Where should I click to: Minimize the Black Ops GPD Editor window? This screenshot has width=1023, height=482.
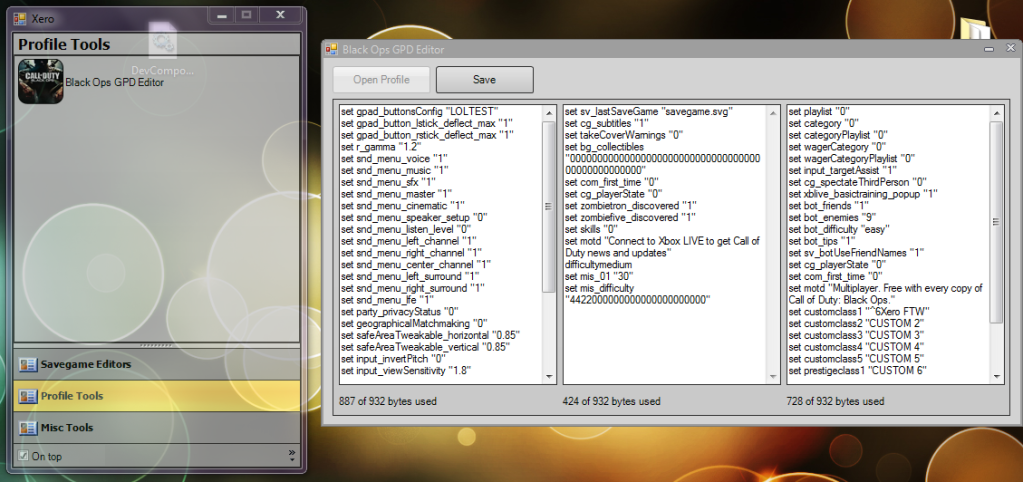[x=989, y=49]
